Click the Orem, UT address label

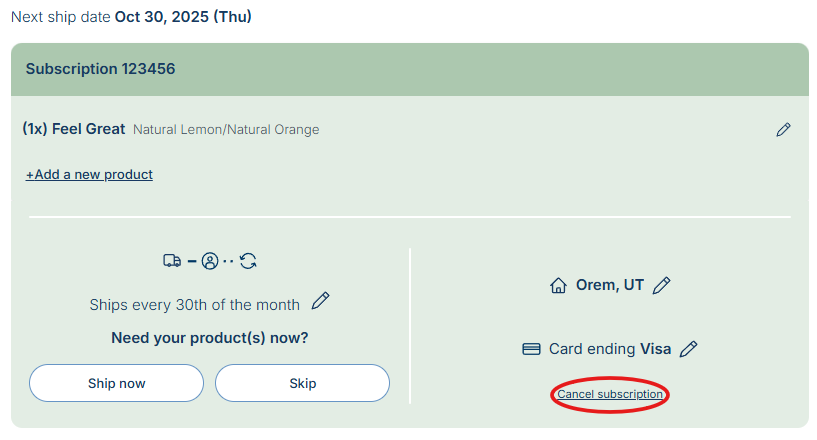(x=610, y=286)
